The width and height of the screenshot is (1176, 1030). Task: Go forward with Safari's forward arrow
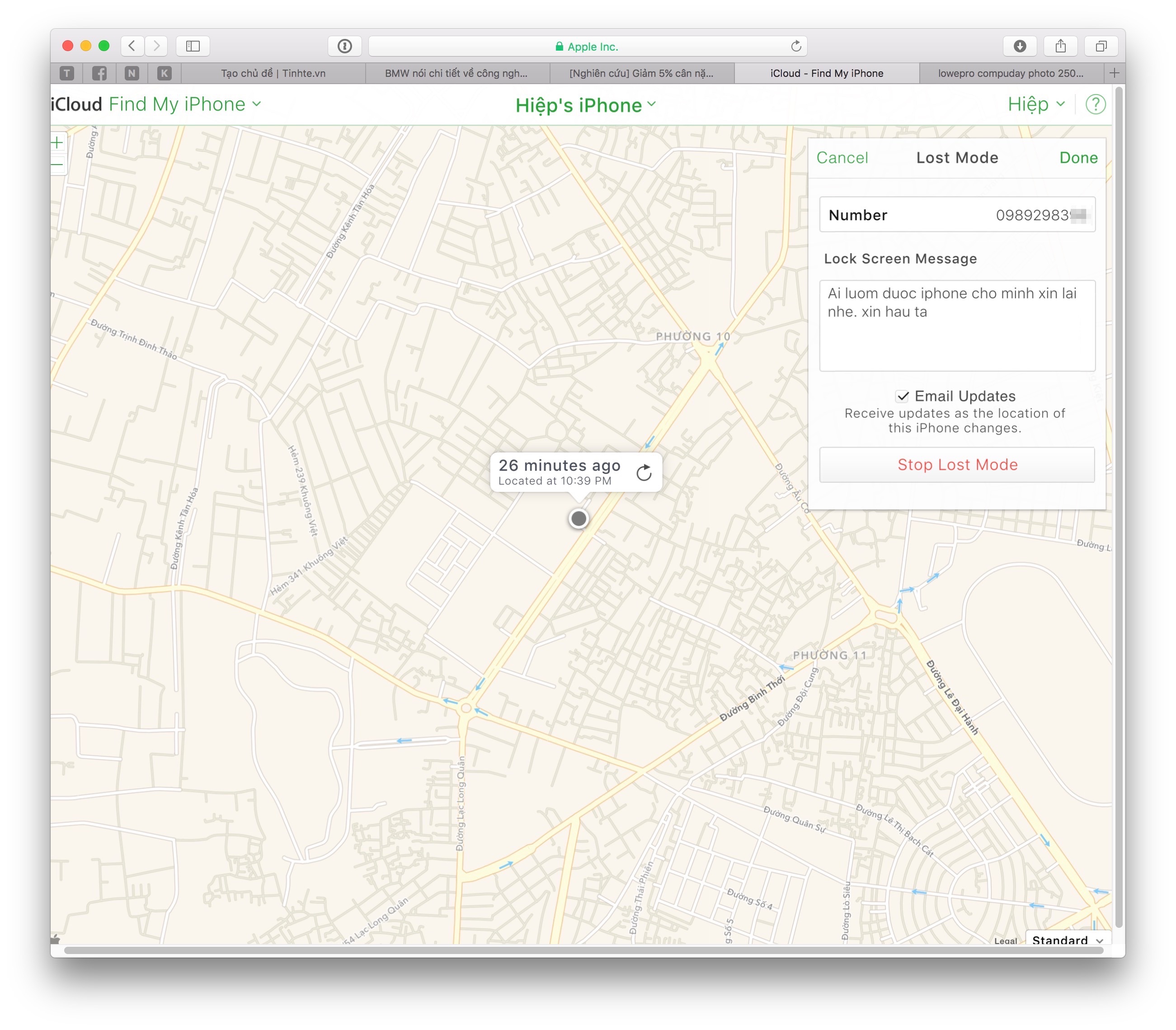156,46
